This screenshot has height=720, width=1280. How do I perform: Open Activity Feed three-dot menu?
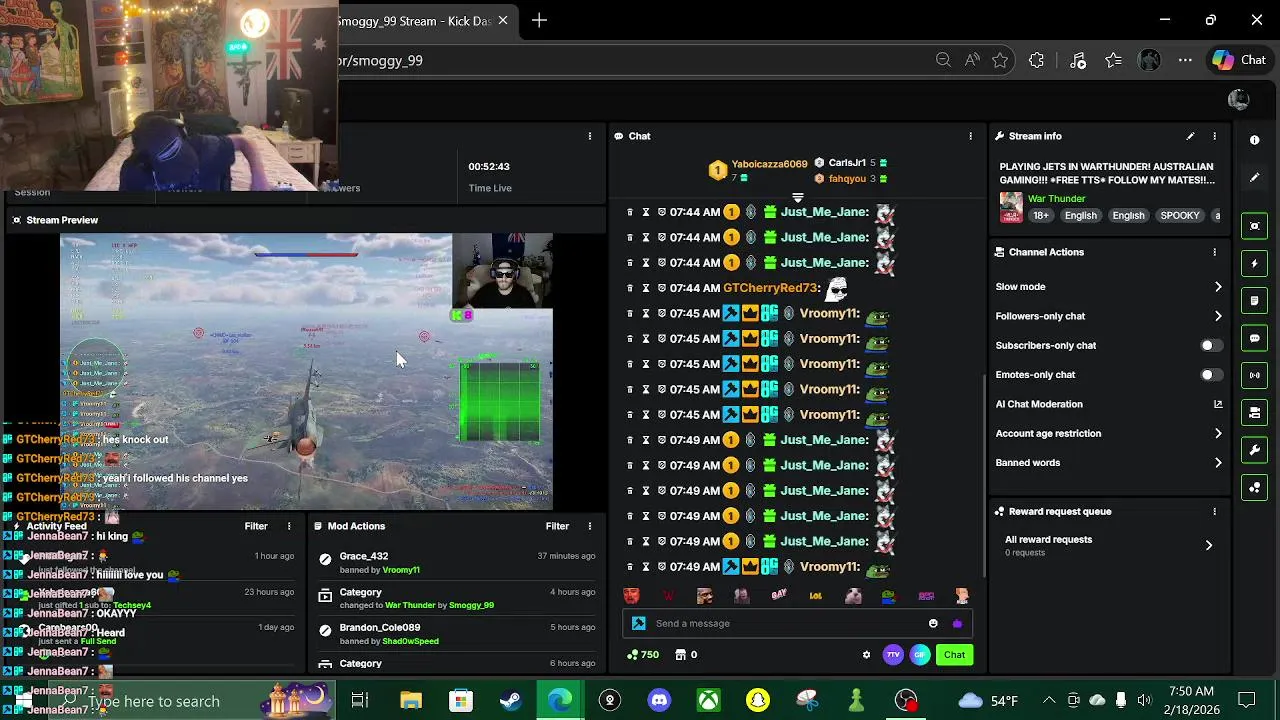289,526
